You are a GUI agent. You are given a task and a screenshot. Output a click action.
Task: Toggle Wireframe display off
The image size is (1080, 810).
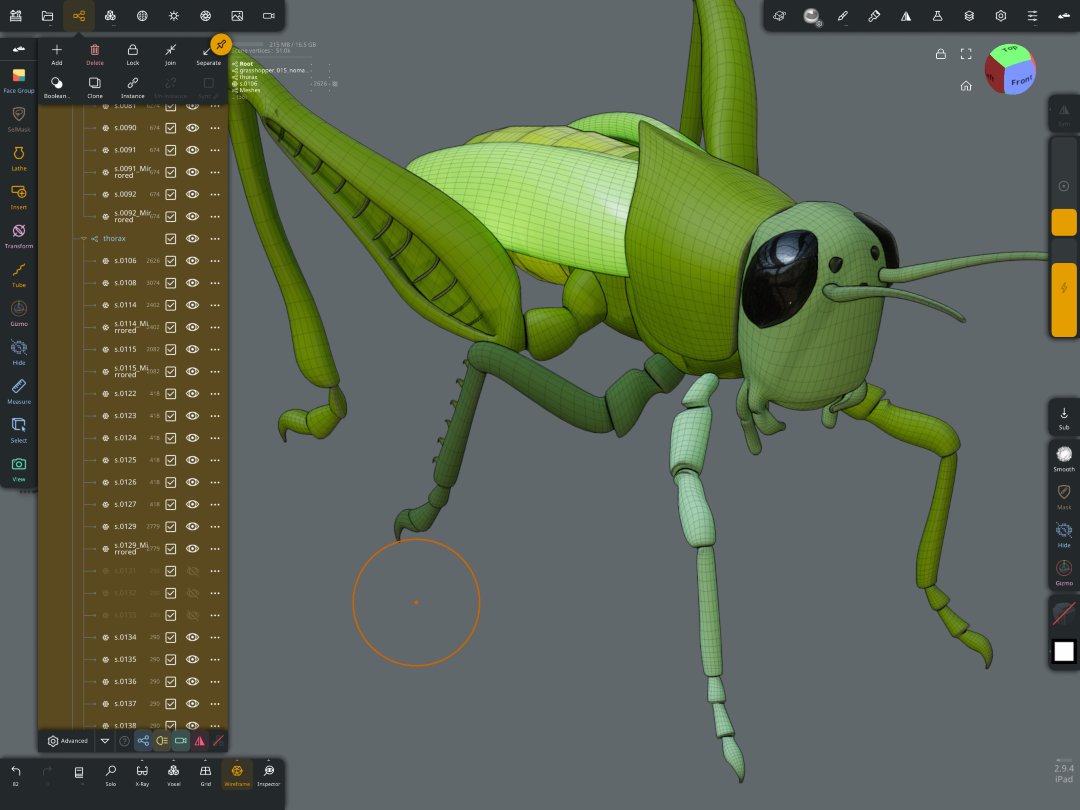click(237, 774)
